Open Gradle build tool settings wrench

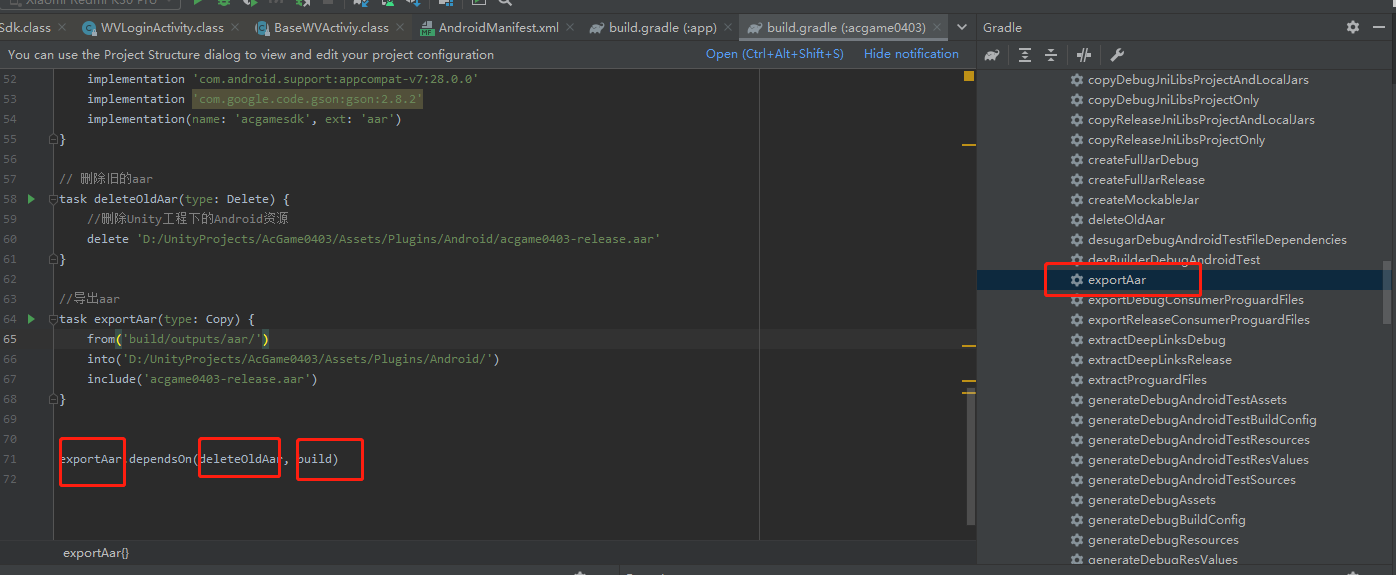point(1117,55)
